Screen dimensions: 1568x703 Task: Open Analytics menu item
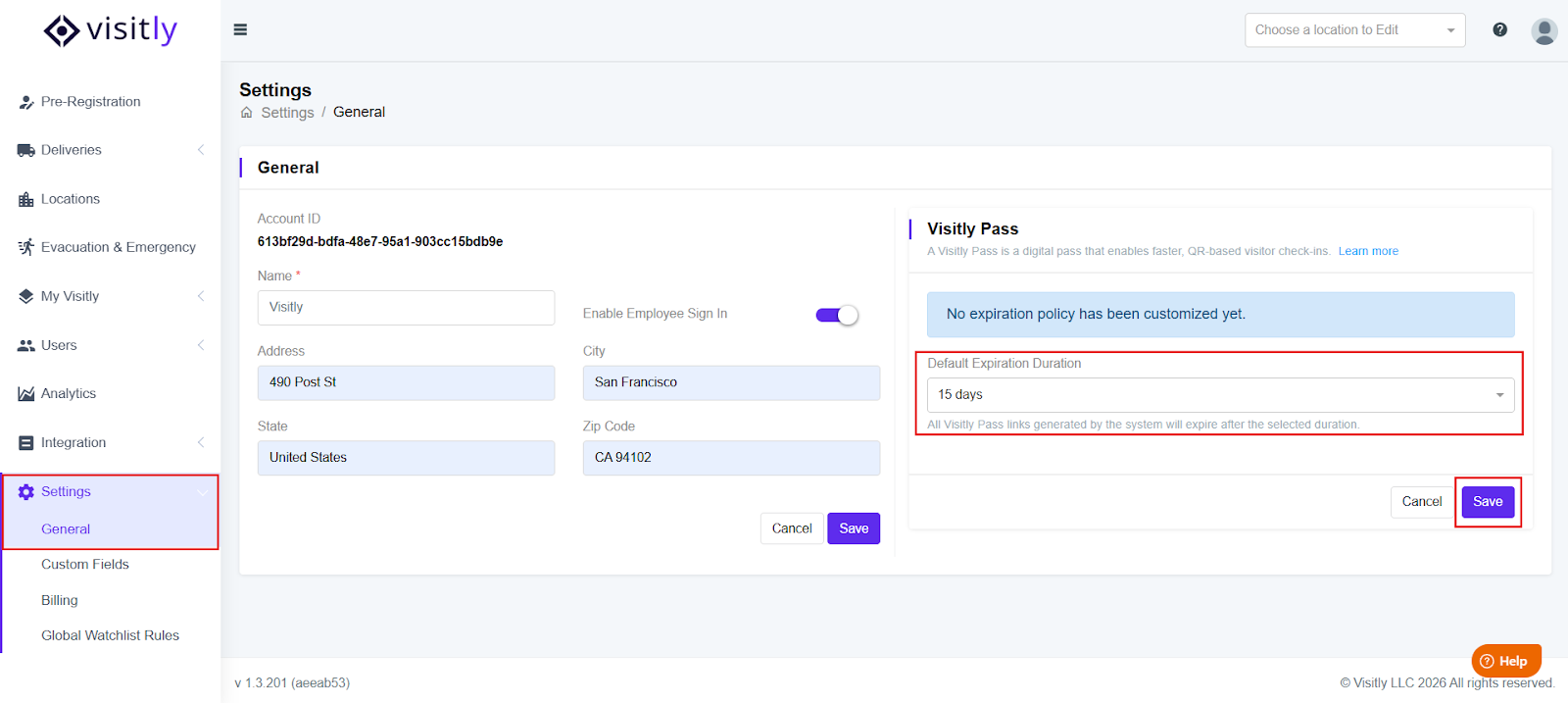pos(69,394)
